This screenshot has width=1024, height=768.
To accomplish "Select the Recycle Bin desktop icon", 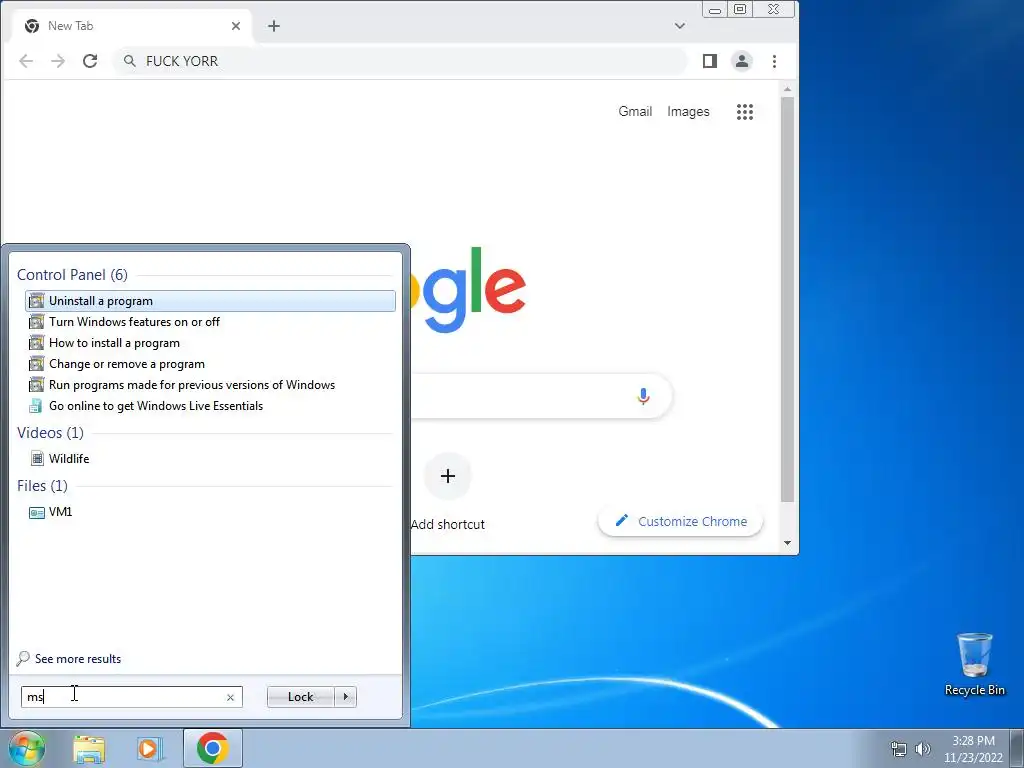I will [x=974, y=664].
